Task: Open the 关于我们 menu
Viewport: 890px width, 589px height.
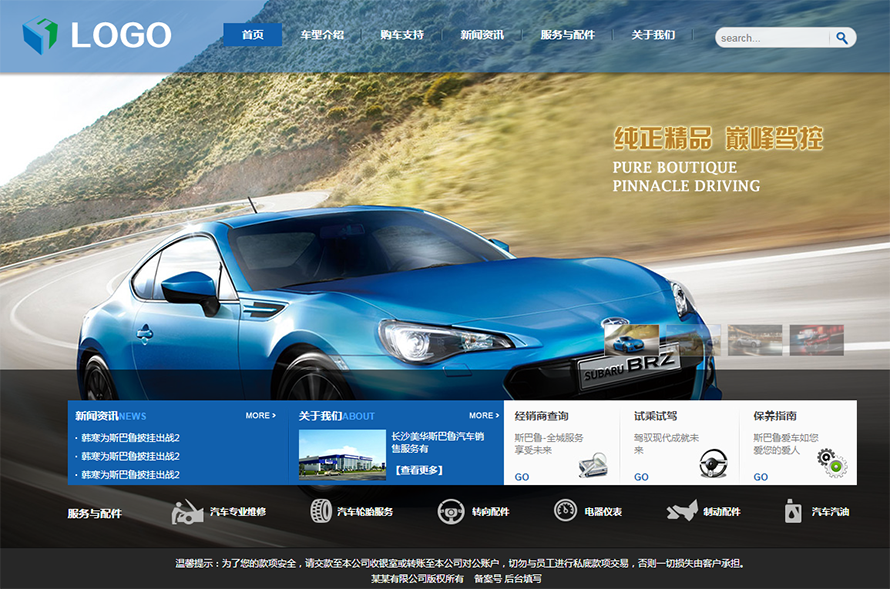Action: (x=653, y=35)
